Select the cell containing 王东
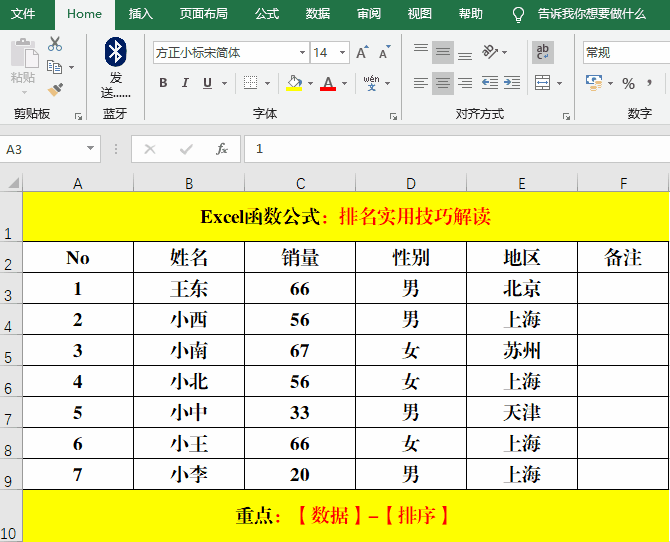 coord(189,289)
